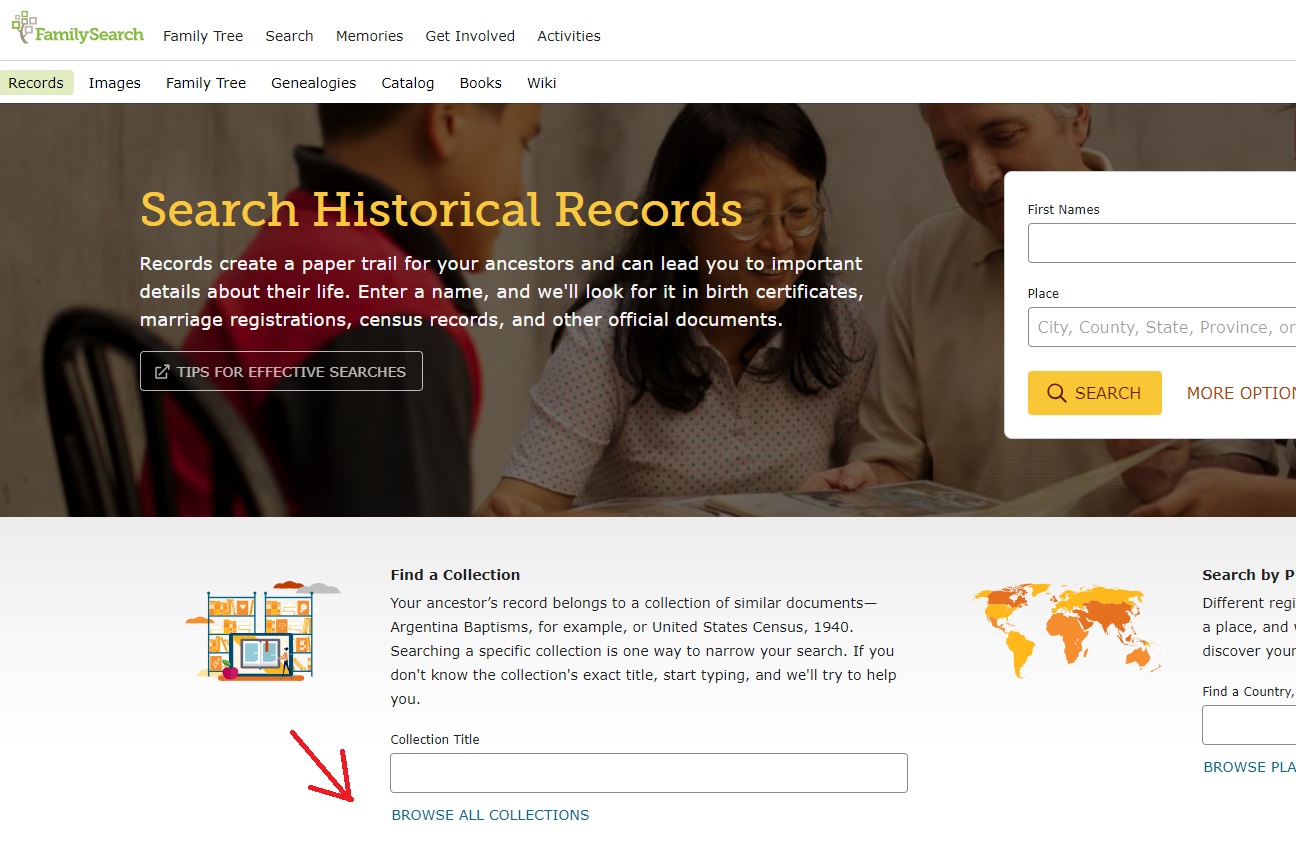The width and height of the screenshot is (1296, 849).
Task: Click the Find a Collection heading
Action: pos(455,575)
